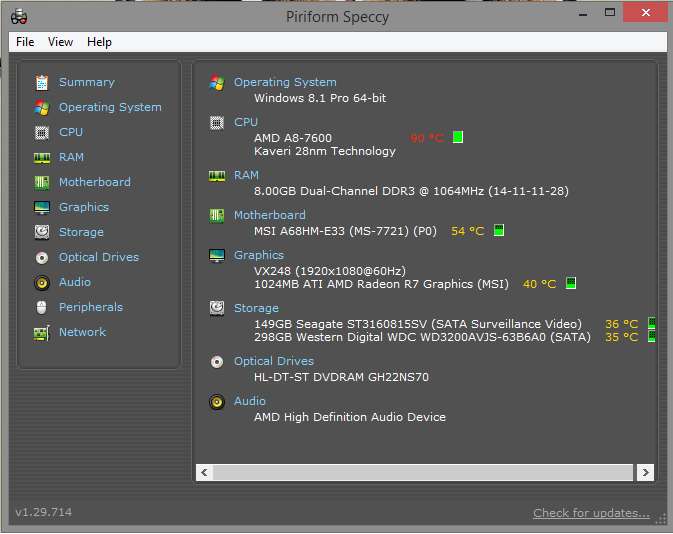Click the 'AMD High Definition Audio Device' text
This screenshot has height=534, width=673.
pyautogui.click(x=350, y=417)
